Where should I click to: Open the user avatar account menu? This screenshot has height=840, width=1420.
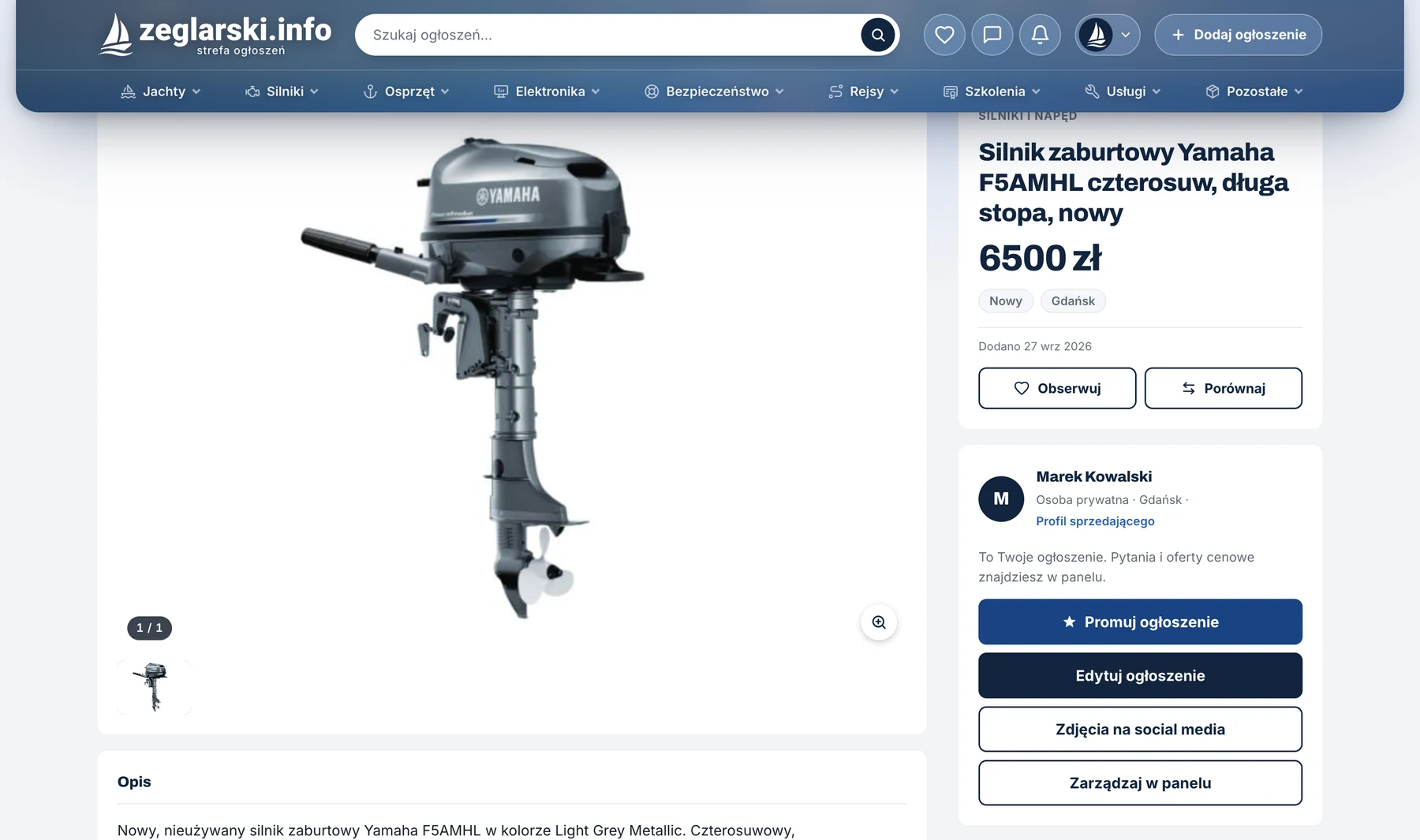coord(1108,35)
